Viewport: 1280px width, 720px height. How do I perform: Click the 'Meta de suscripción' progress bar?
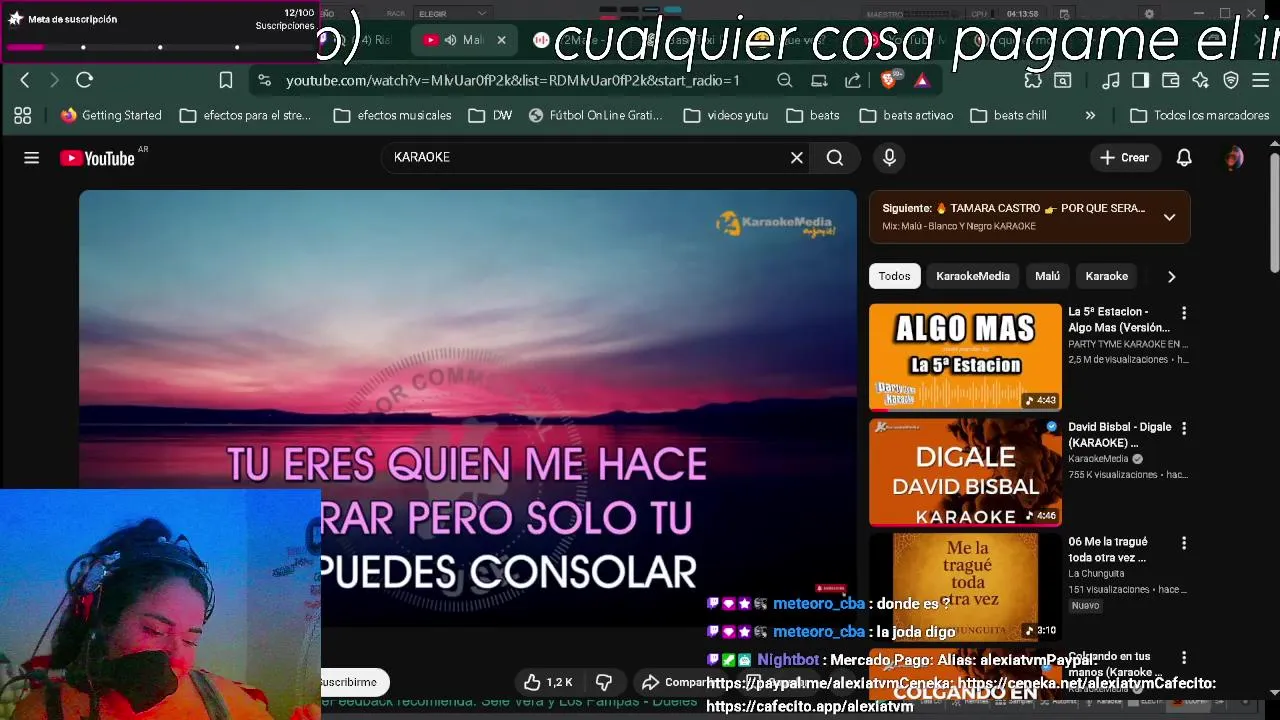point(160,46)
